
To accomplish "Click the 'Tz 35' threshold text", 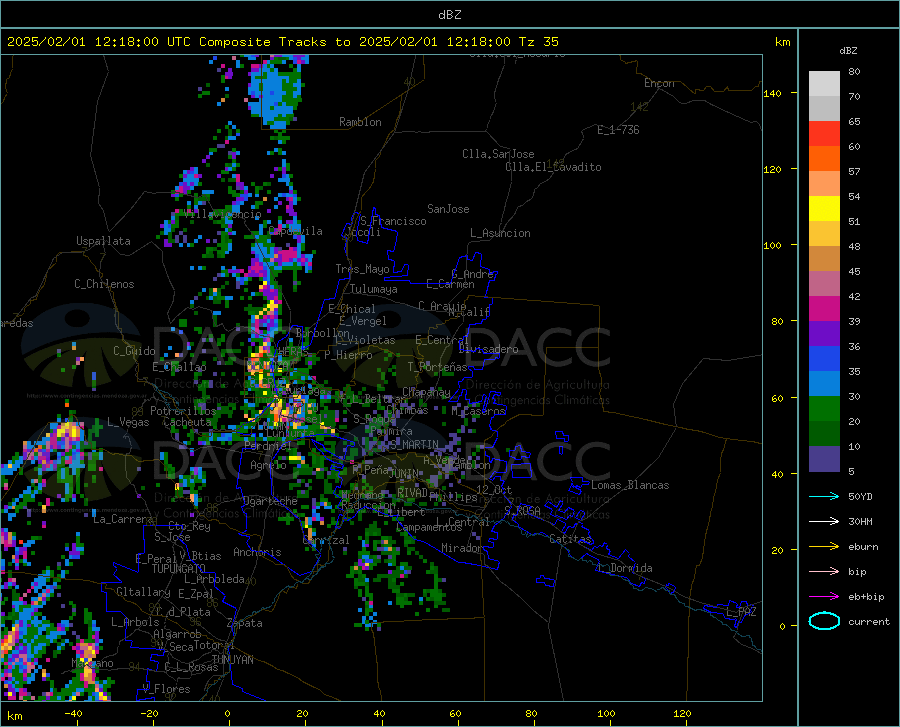I will tap(538, 42).
